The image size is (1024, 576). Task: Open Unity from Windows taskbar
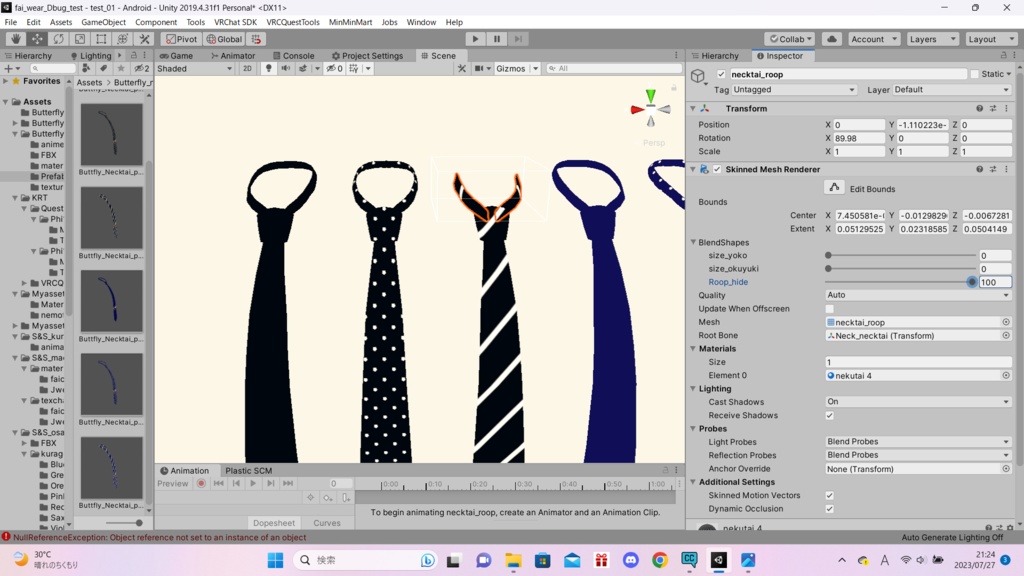coord(718,560)
